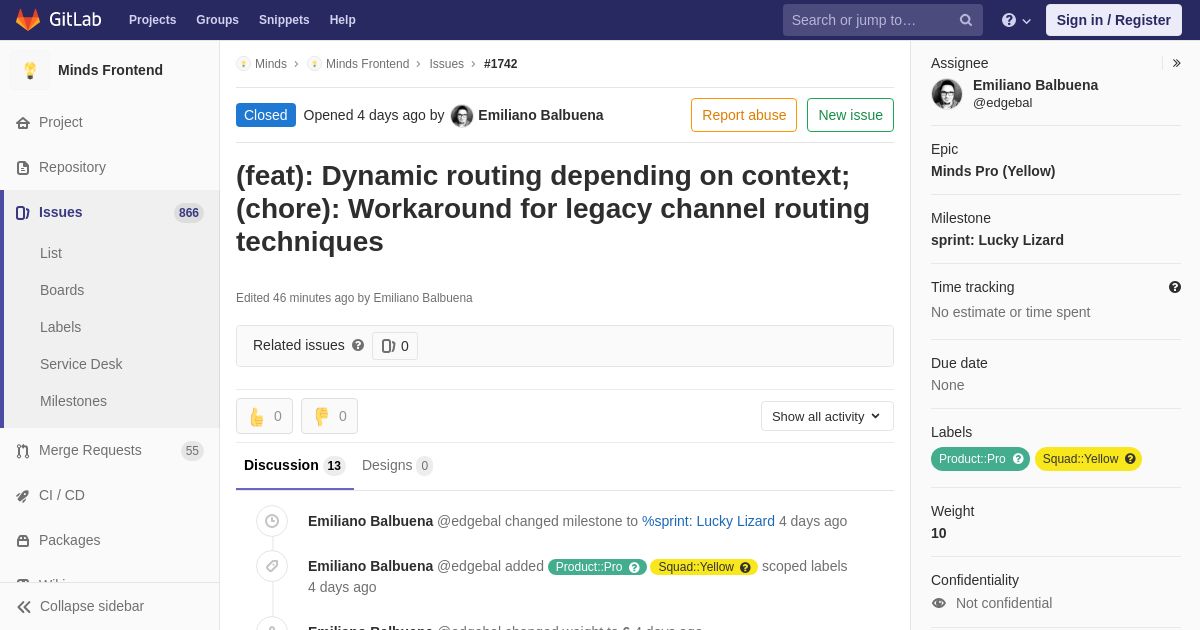
Task: Click the sprint: Lucky Lizard milestone
Action: (997, 240)
